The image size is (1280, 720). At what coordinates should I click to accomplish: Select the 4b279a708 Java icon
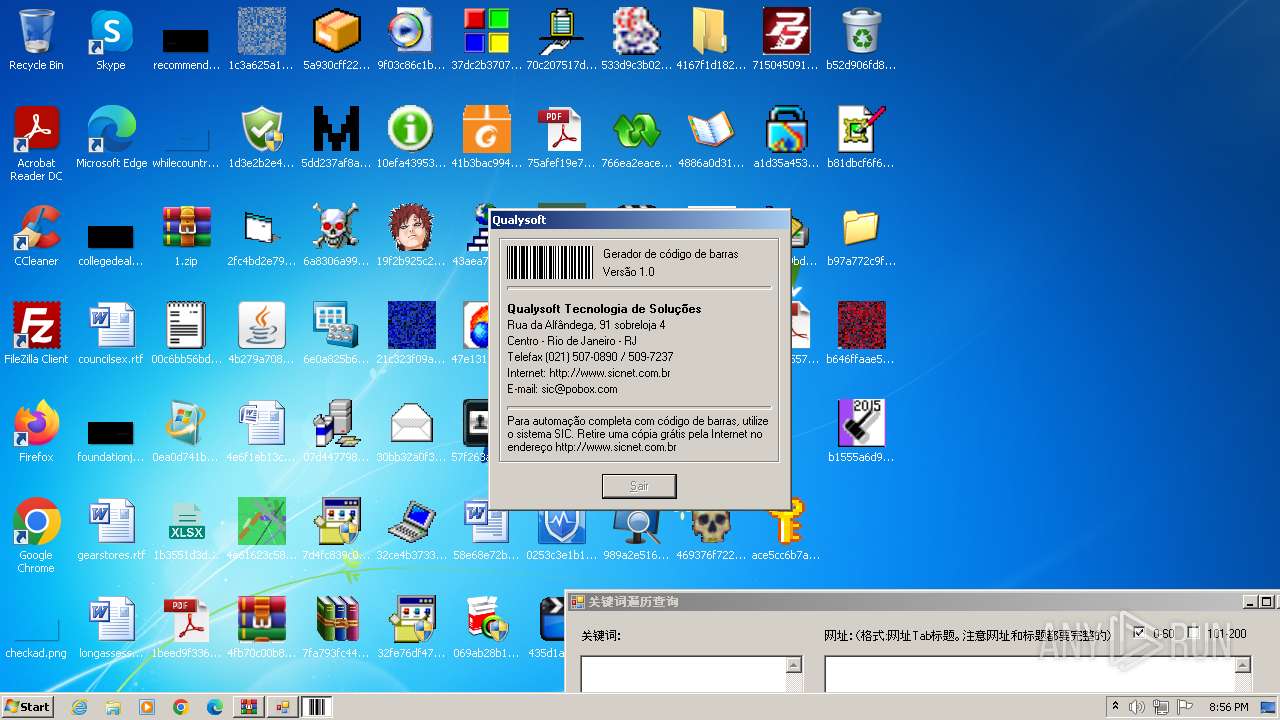click(261, 334)
